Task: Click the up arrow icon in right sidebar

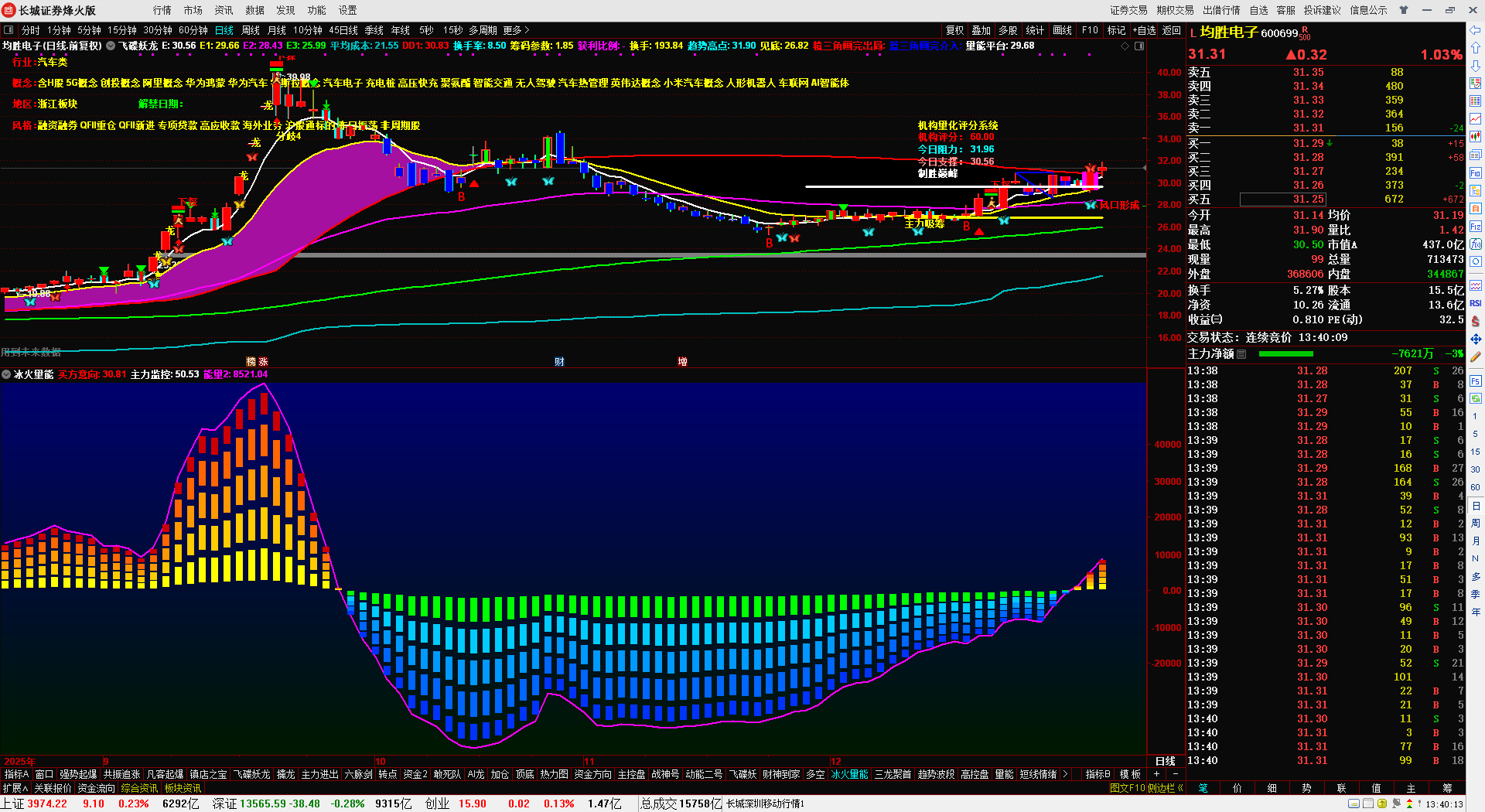Action: click(1476, 48)
